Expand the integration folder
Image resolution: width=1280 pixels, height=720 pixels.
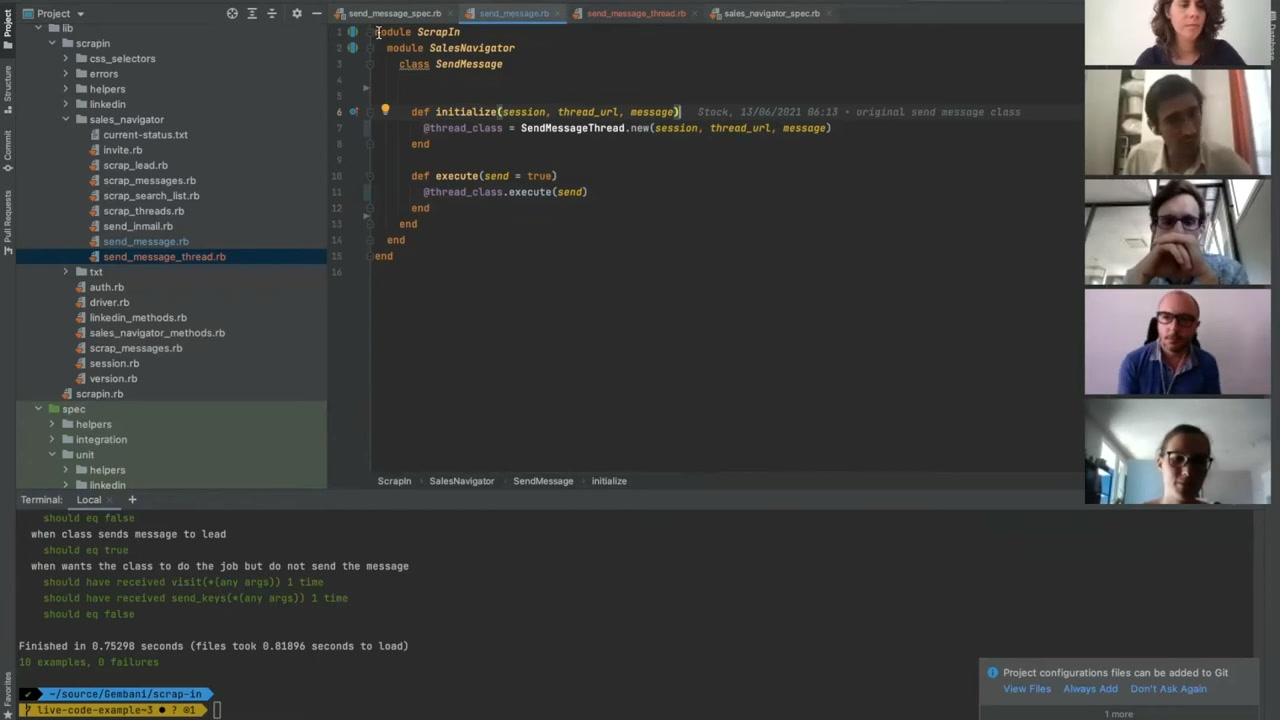click(52, 440)
